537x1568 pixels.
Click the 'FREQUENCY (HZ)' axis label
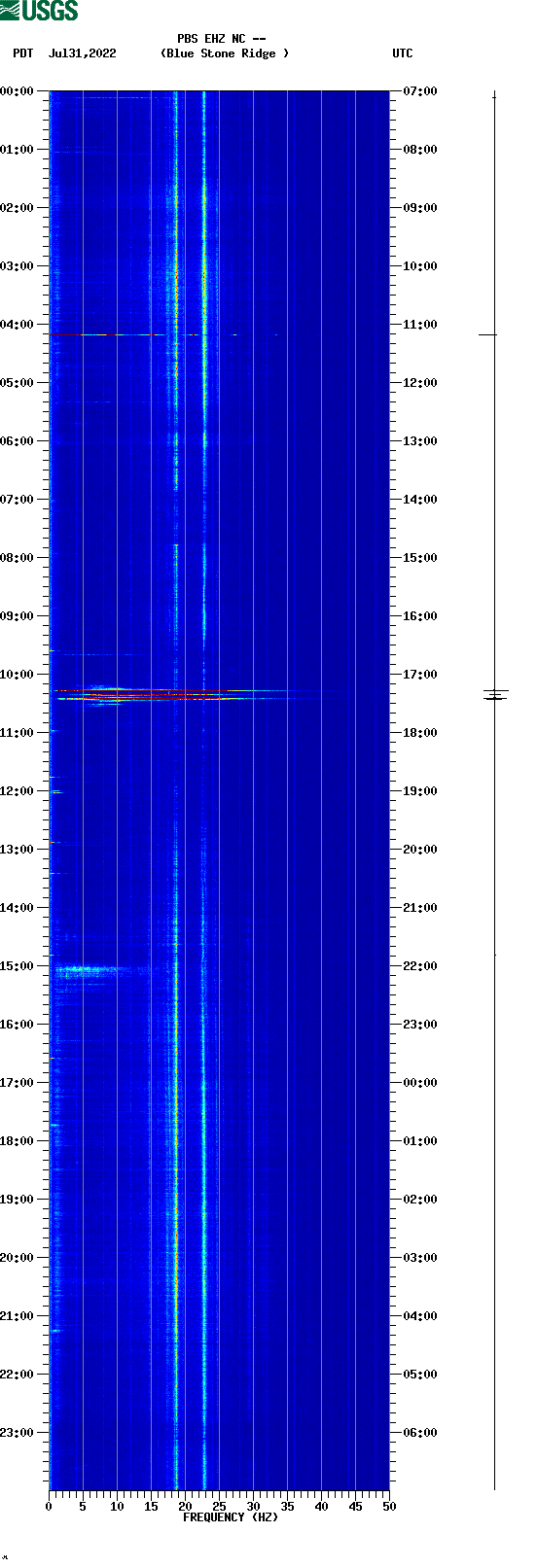click(x=231, y=1517)
